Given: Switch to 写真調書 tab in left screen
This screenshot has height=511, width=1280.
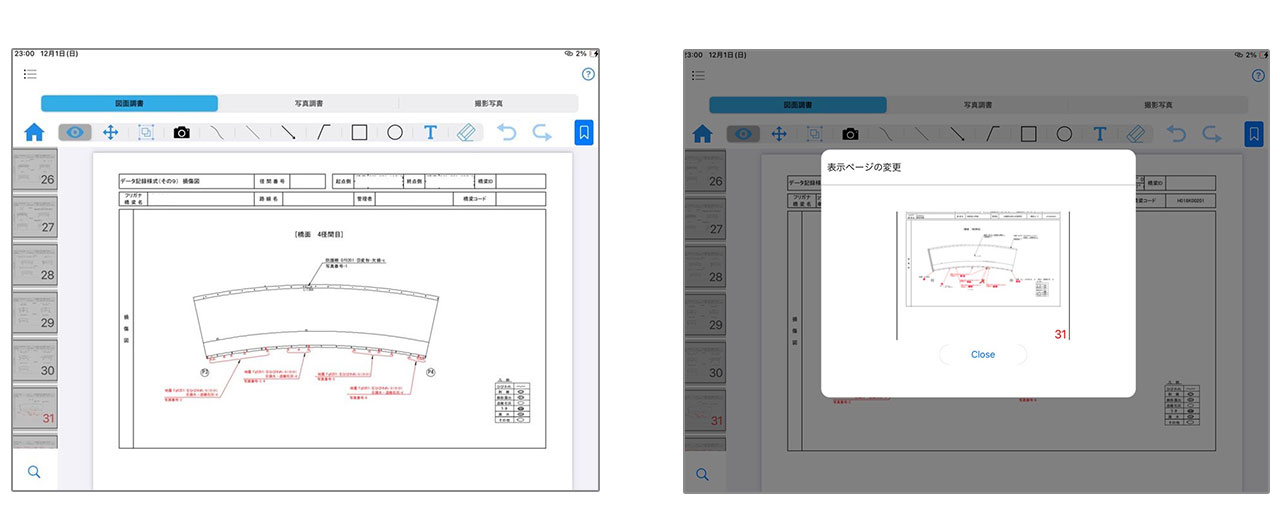Looking at the screenshot, I should [308, 103].
